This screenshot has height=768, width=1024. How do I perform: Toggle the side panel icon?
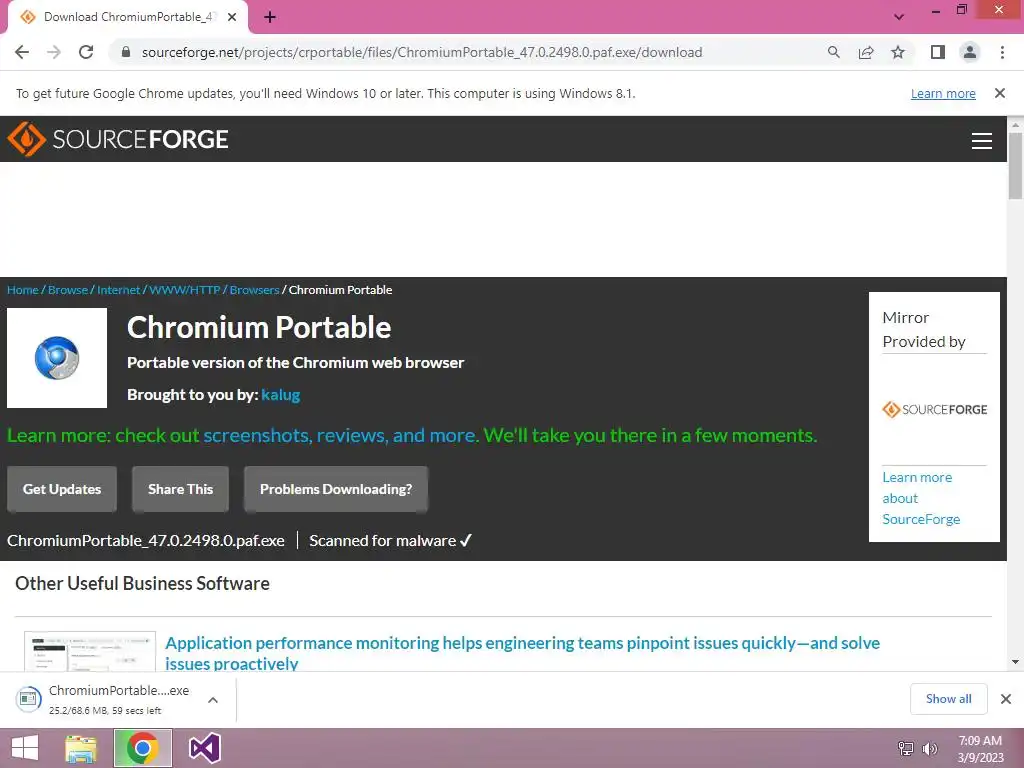(x=938, y=52)
